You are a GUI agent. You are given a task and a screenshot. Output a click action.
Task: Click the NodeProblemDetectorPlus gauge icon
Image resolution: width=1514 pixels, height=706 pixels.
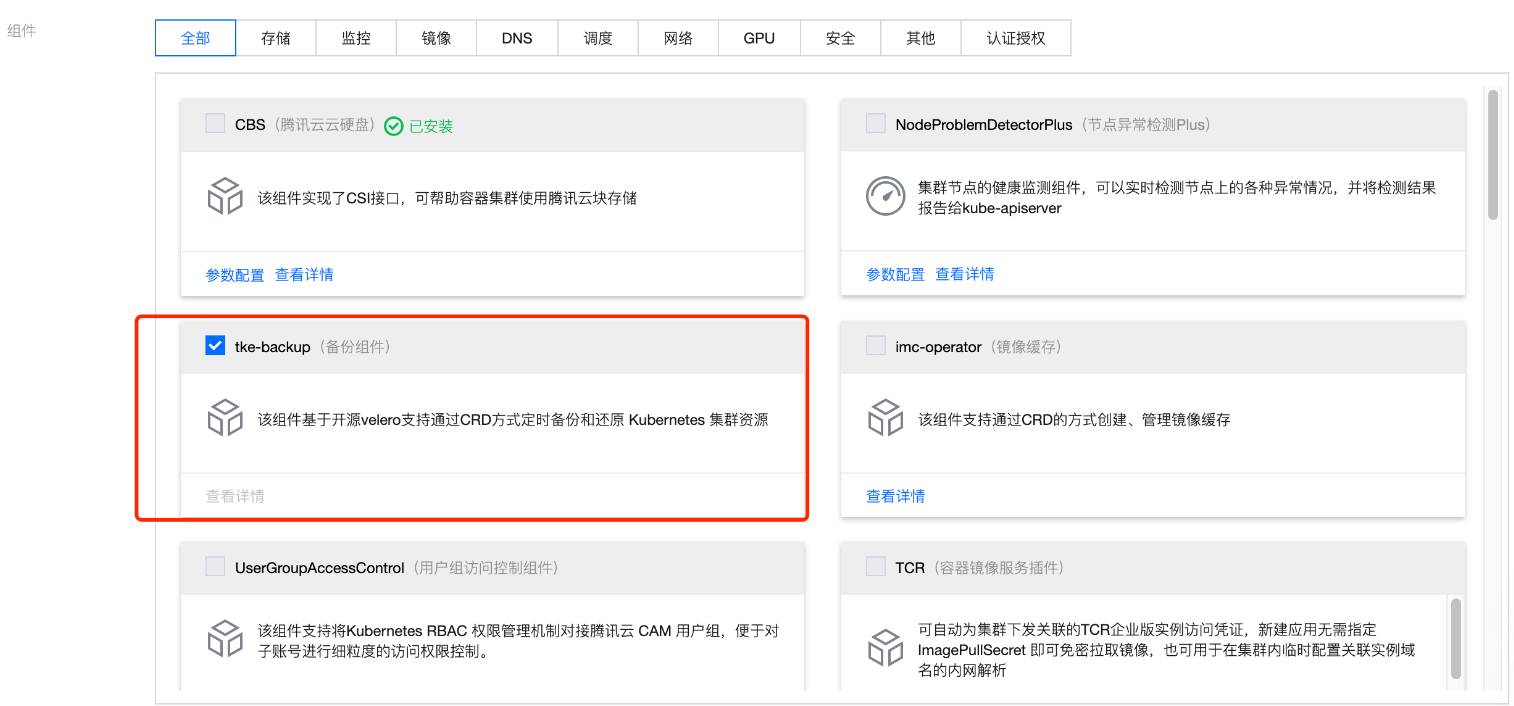(x=885, y=196)
